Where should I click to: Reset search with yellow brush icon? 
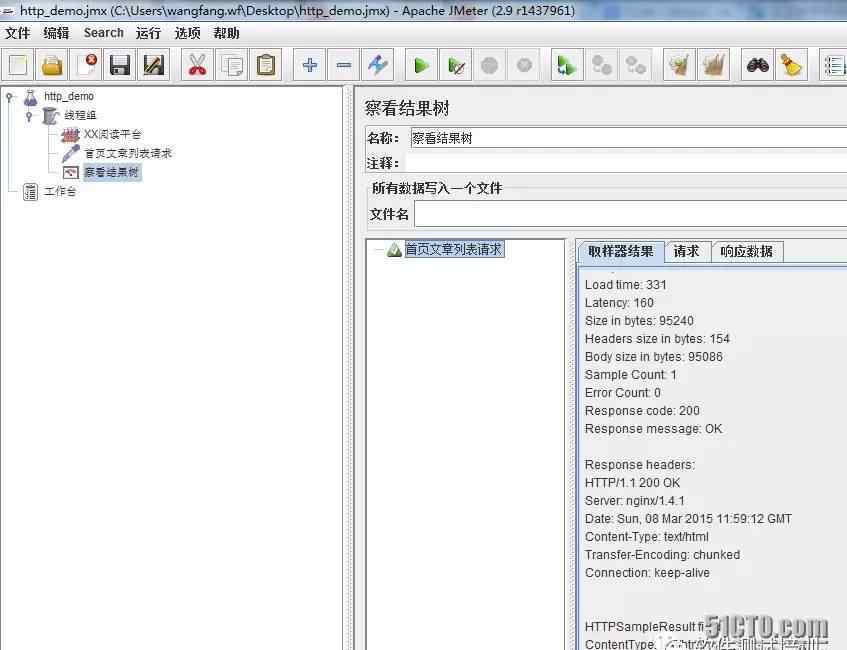pos(791,65)
